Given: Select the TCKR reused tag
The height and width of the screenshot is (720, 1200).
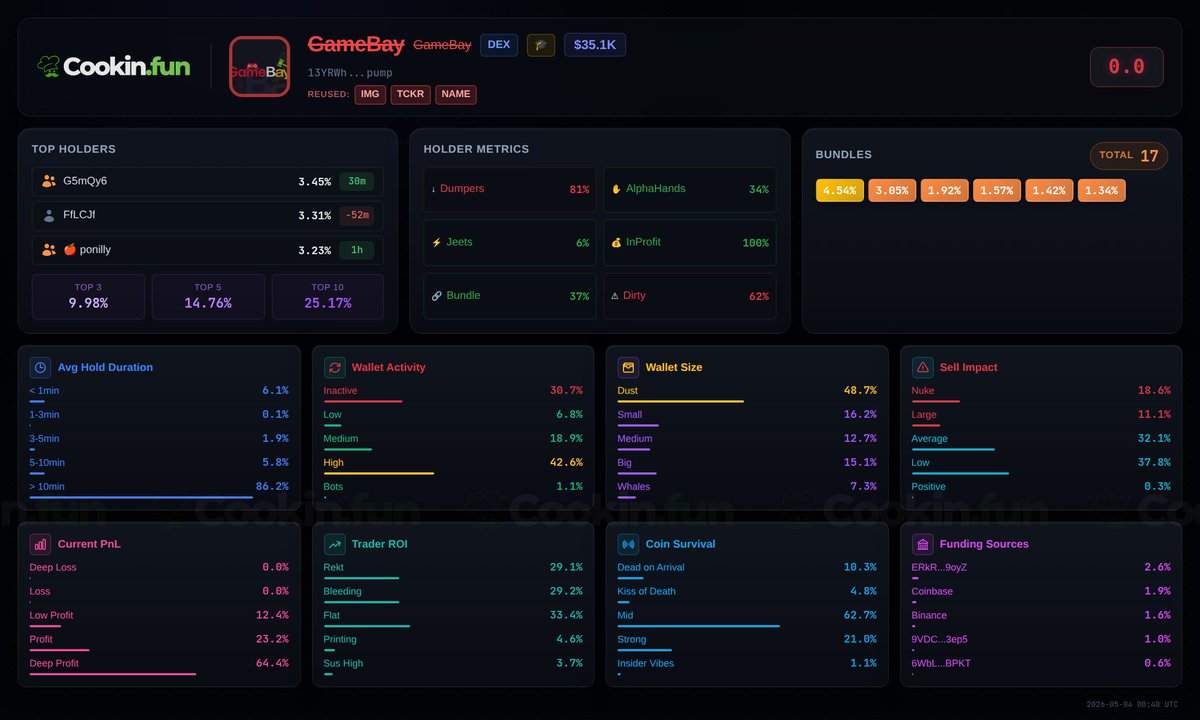Looking at the screenshot, I should click(410, 94).
